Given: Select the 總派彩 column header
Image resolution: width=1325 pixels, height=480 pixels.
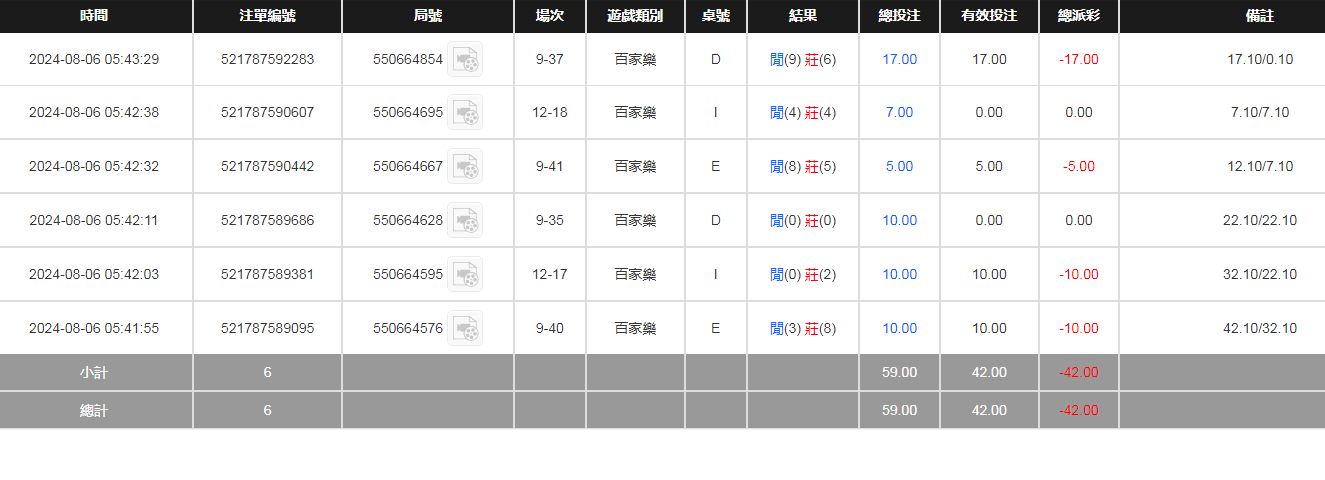Looking at the screenshot, I should click(x=1079, y=16).
